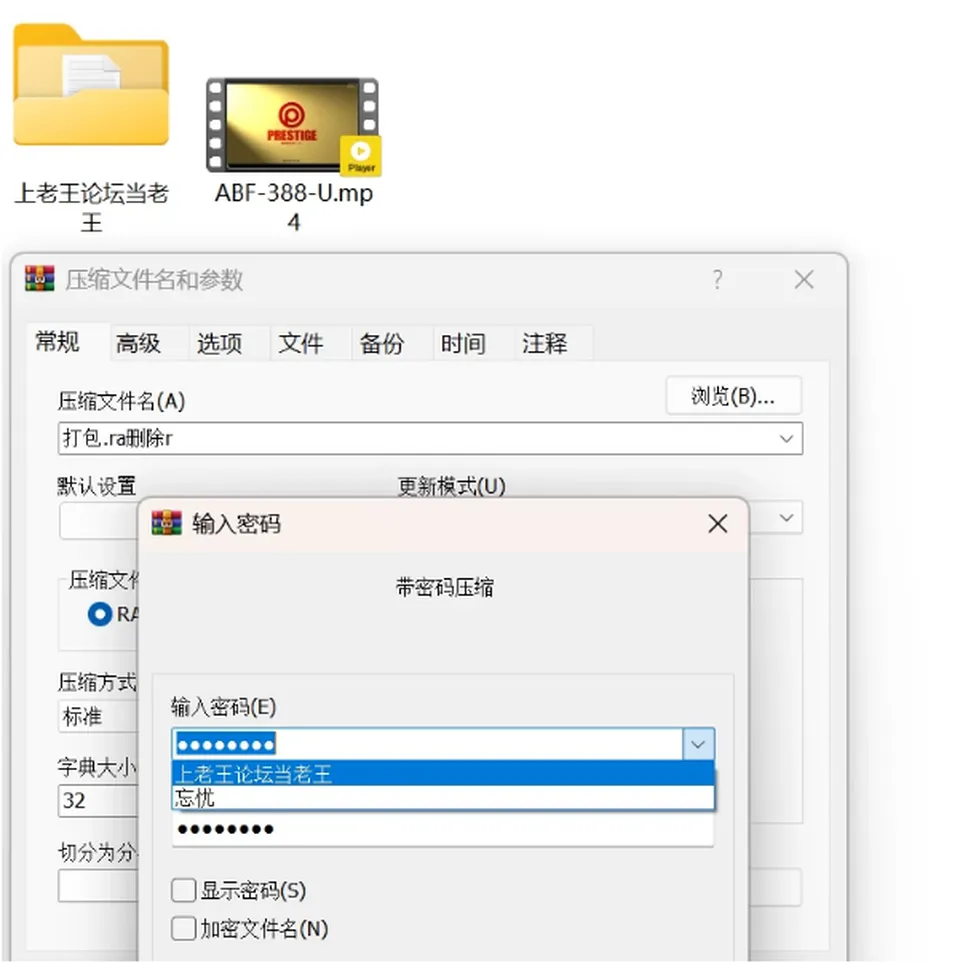
Task: Enable the 加密文件名(N) checkbox
Action: pyautogui.click(x=183, y=929)
